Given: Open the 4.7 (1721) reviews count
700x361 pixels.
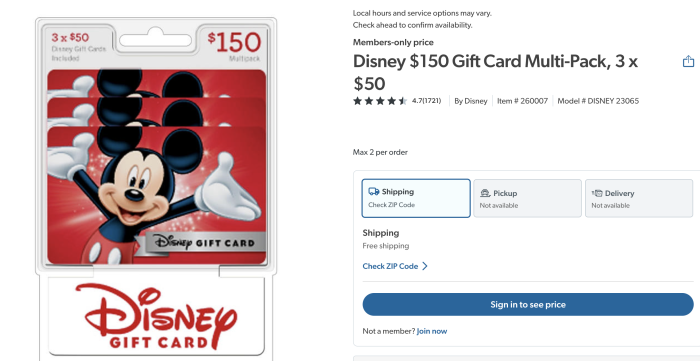Looking at the screenshot, I should pyautogui.click(x=426, y=101).
